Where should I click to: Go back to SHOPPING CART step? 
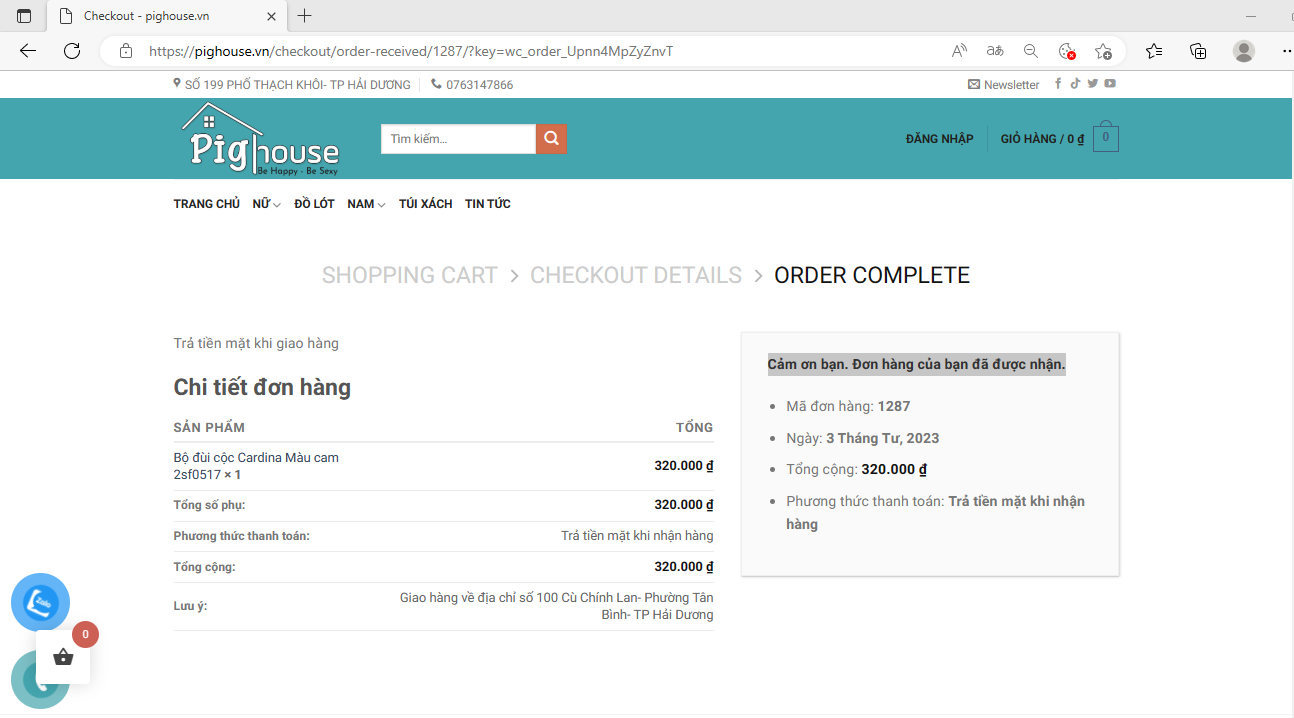pos(409,275)
